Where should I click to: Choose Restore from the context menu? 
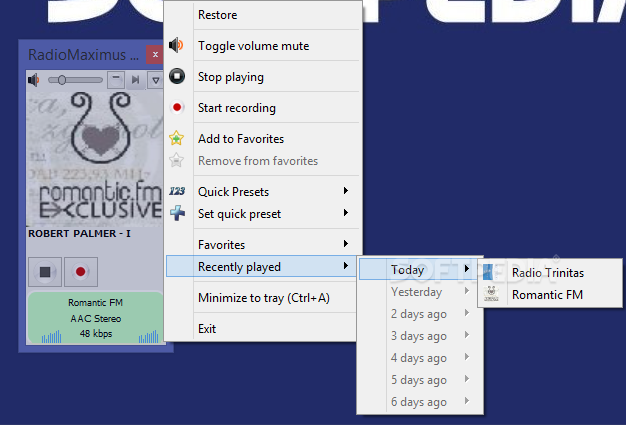pyautogui.click(x=263, y=15)
